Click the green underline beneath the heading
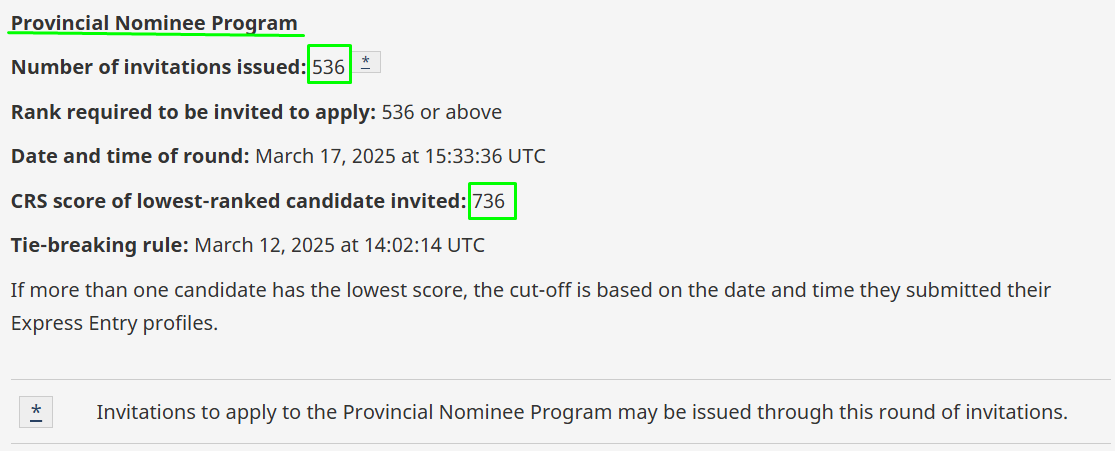Screen dimensions: 1115x451 (156, 33)
